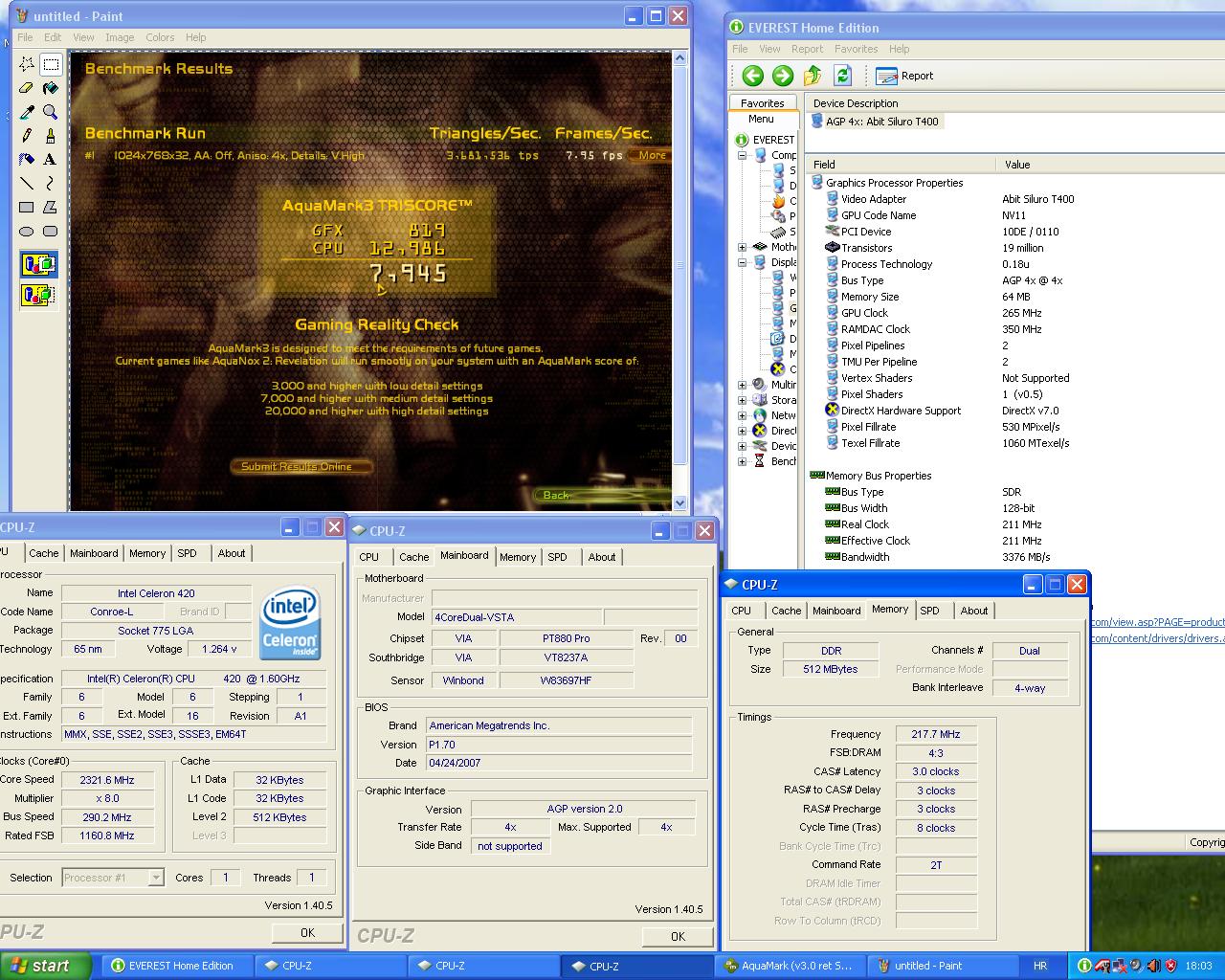Open EVEREST Home Edition taskbar button
This screenshot has width=1225, height=980.
180,966
